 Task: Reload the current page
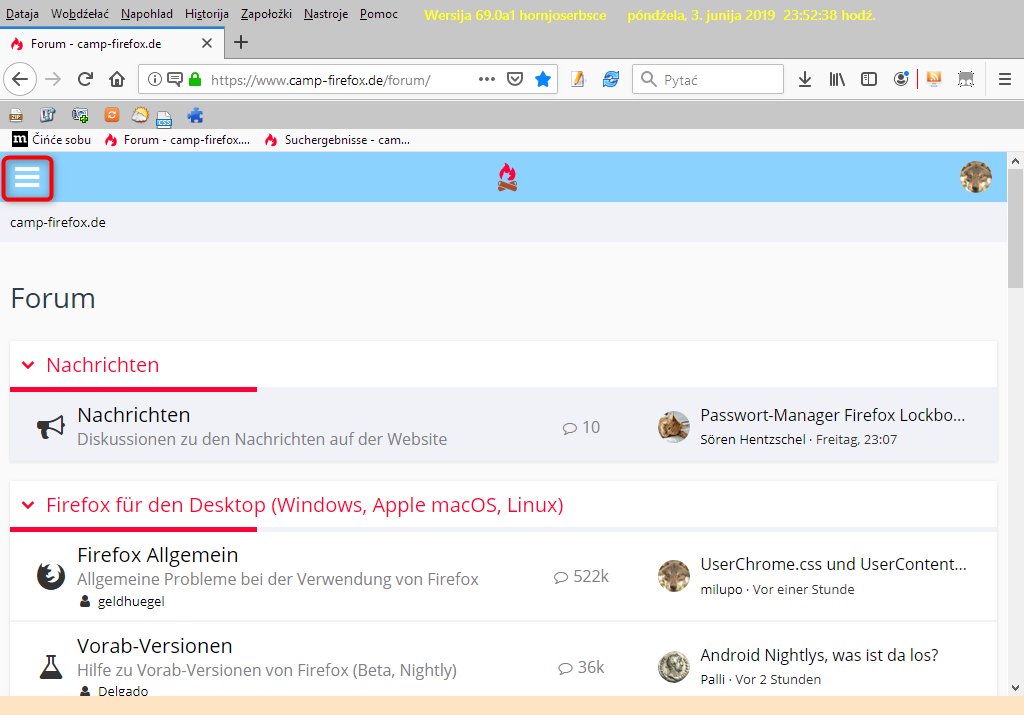coord(85,80)
